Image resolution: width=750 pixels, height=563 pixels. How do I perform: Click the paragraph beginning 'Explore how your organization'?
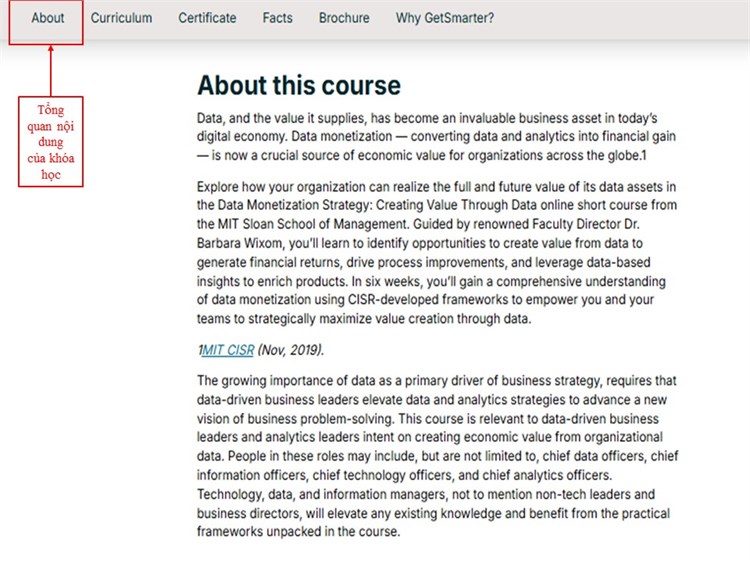click(x=437, y=253)
